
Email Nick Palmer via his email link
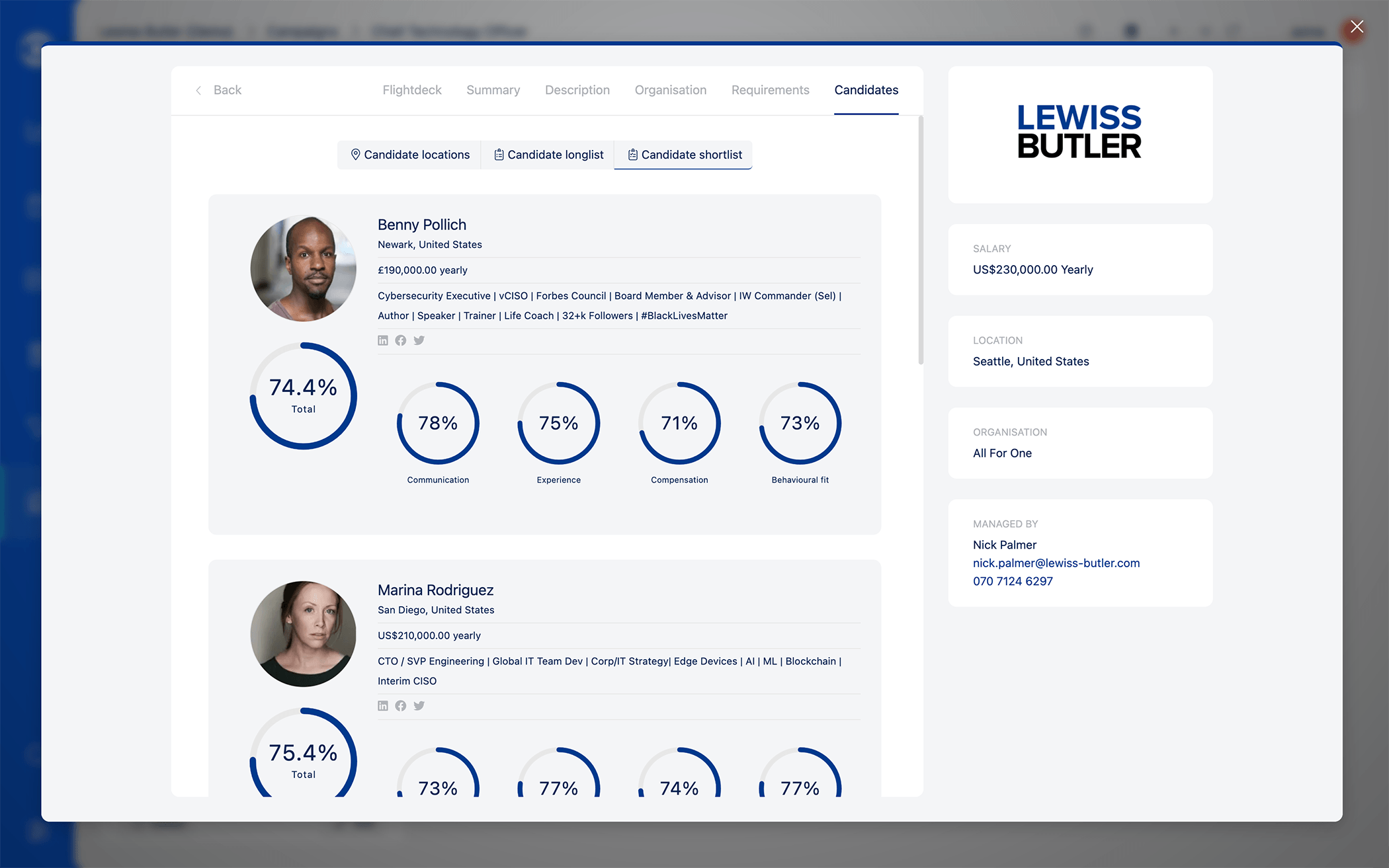(x=1056, y=563)
